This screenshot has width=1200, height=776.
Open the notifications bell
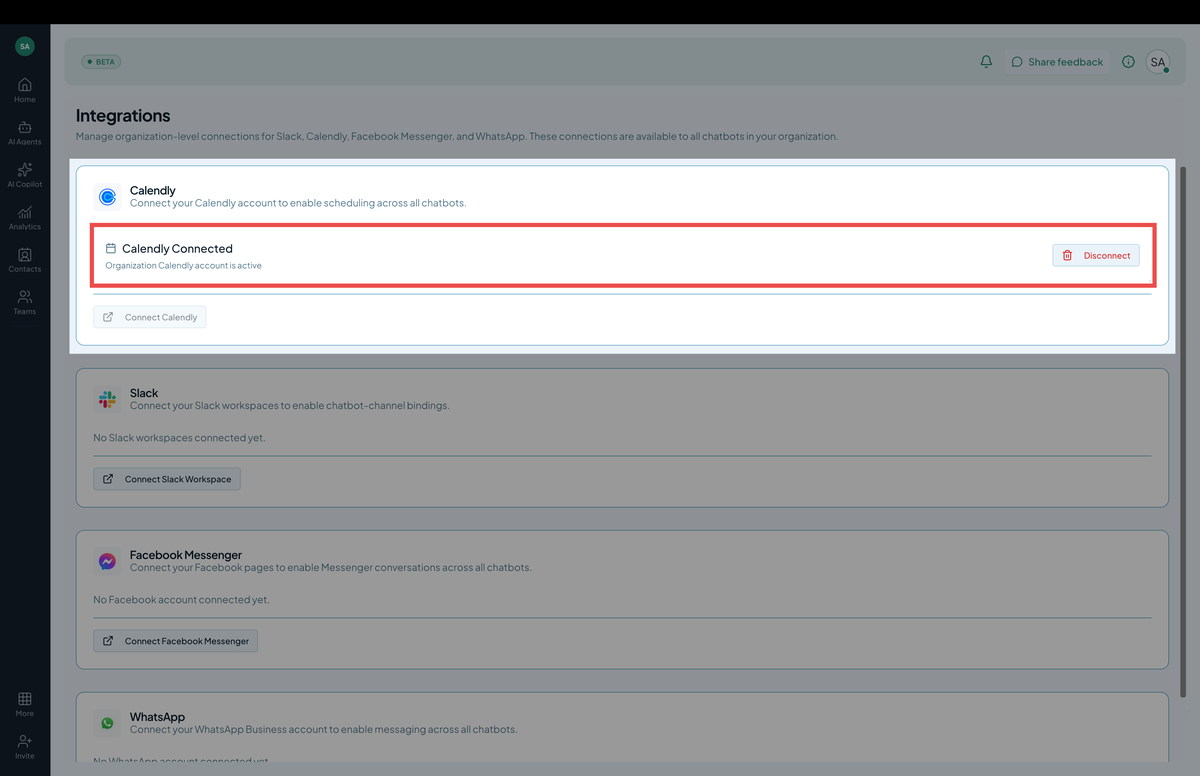(986, 62)
